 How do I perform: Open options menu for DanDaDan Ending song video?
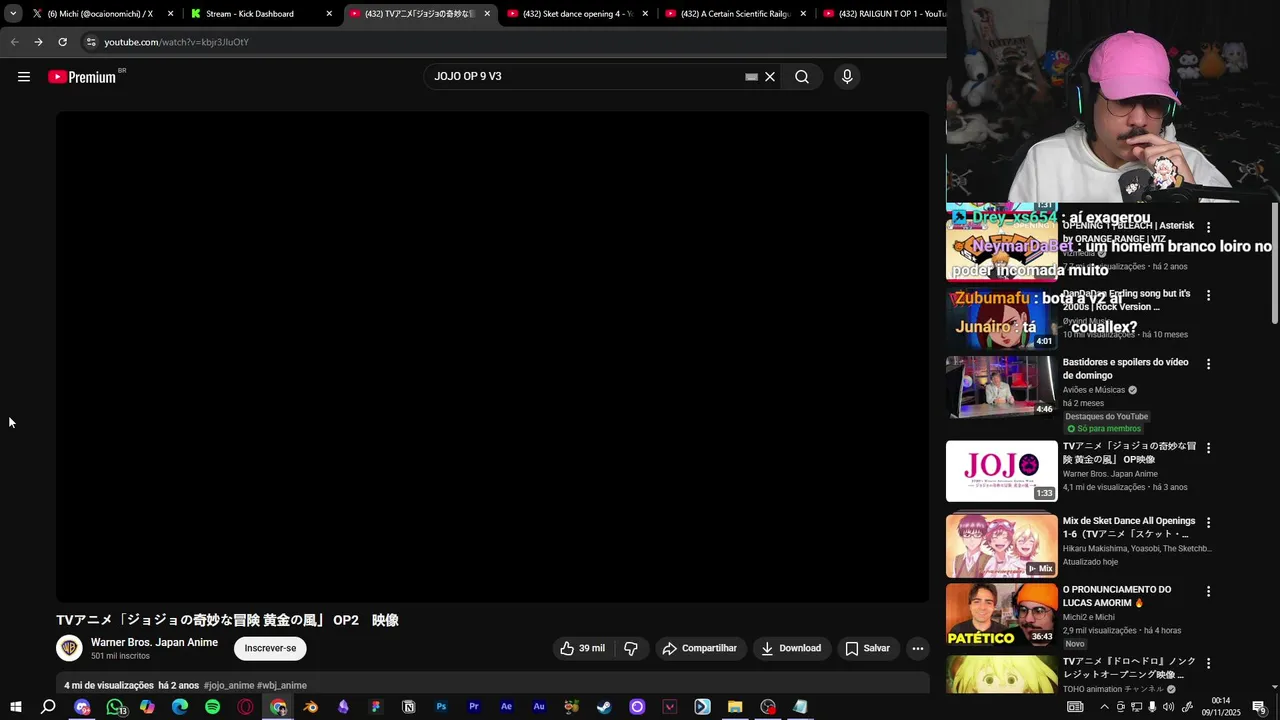pyautogui.click(x=1208, y=295)
